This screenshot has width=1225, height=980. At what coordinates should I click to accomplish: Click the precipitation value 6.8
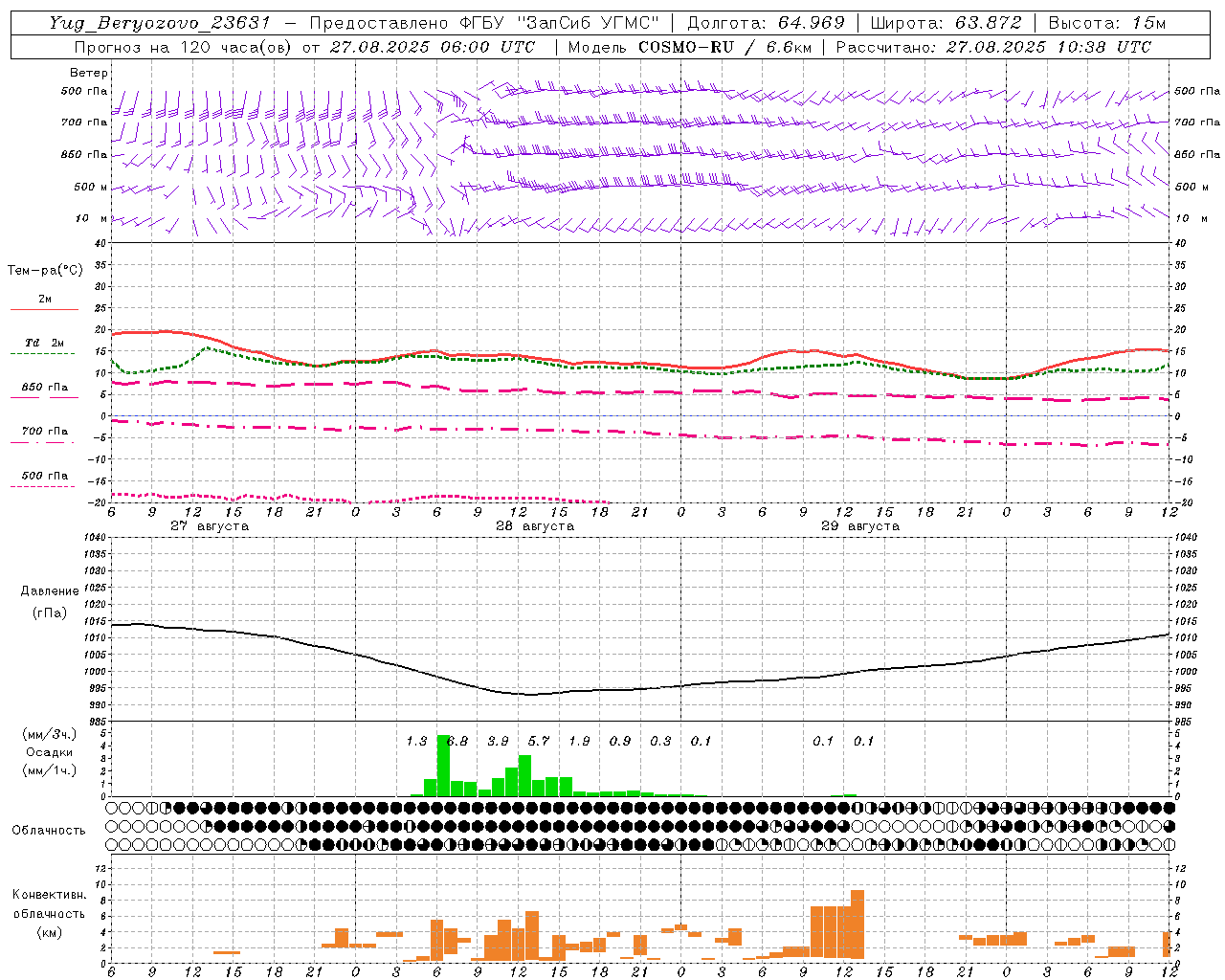[457, 741]
